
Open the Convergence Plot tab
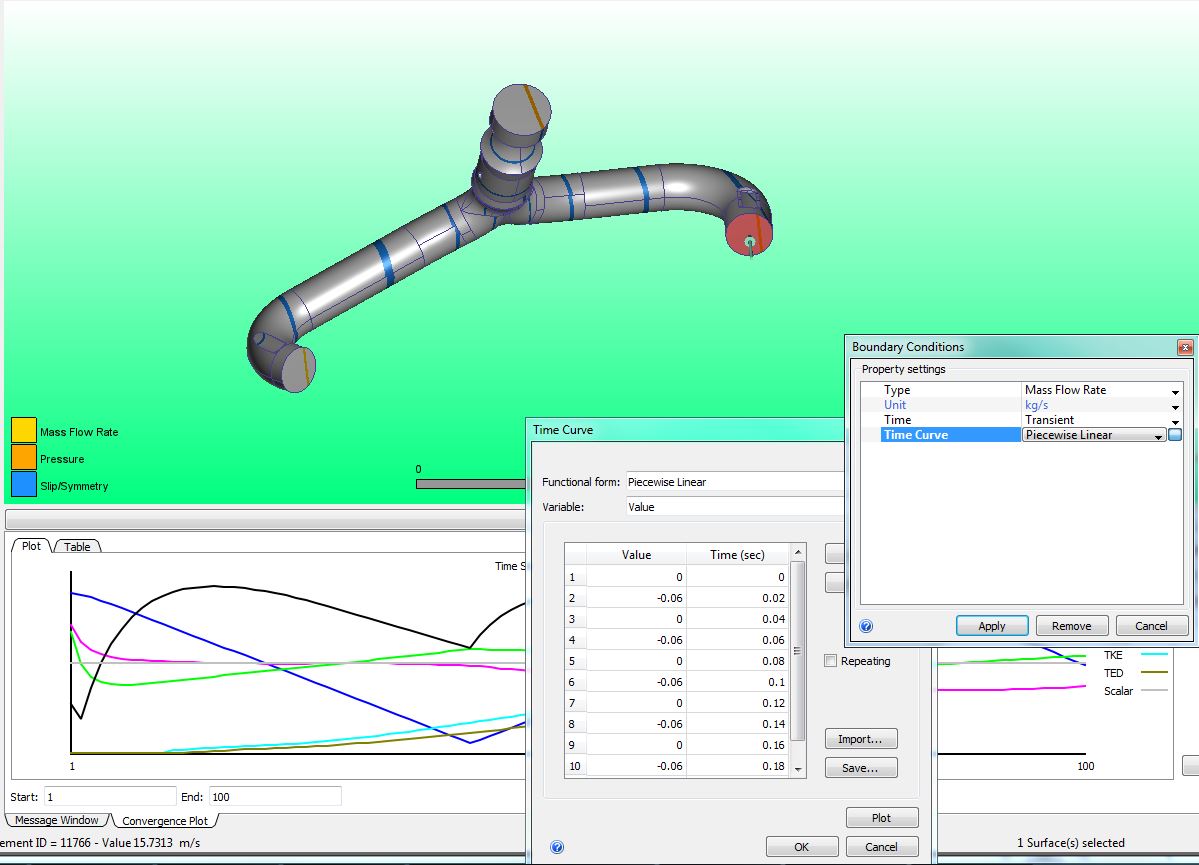[x=165, y=821]
